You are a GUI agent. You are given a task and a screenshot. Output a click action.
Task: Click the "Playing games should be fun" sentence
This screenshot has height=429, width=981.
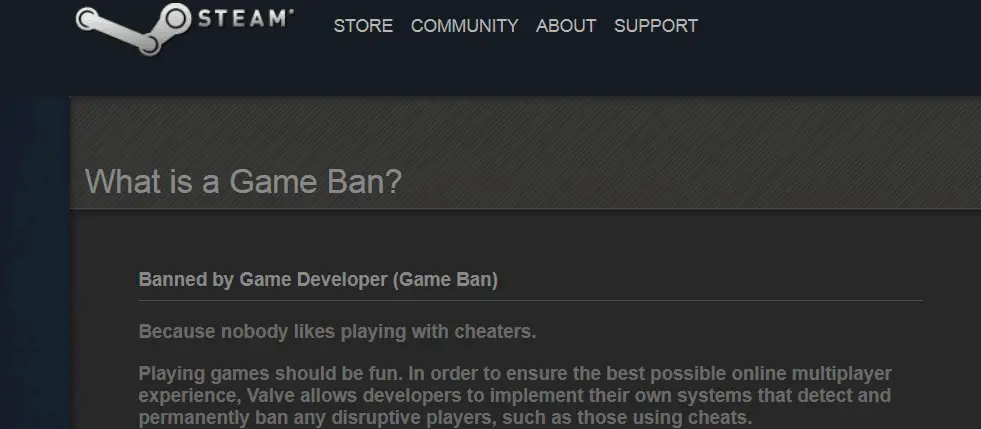point(270,374)
